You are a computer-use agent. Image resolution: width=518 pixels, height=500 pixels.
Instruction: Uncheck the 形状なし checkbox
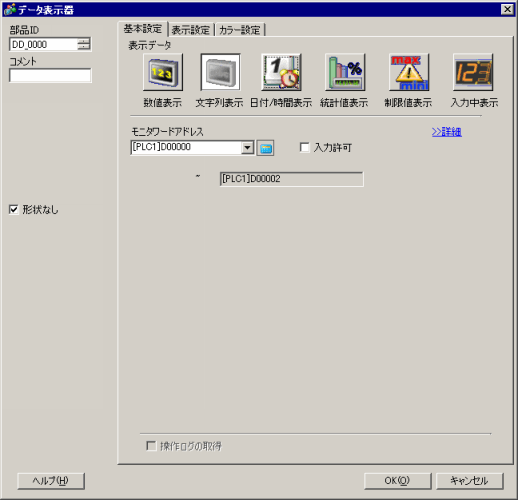pyautogui.click(x=14, y=210)
